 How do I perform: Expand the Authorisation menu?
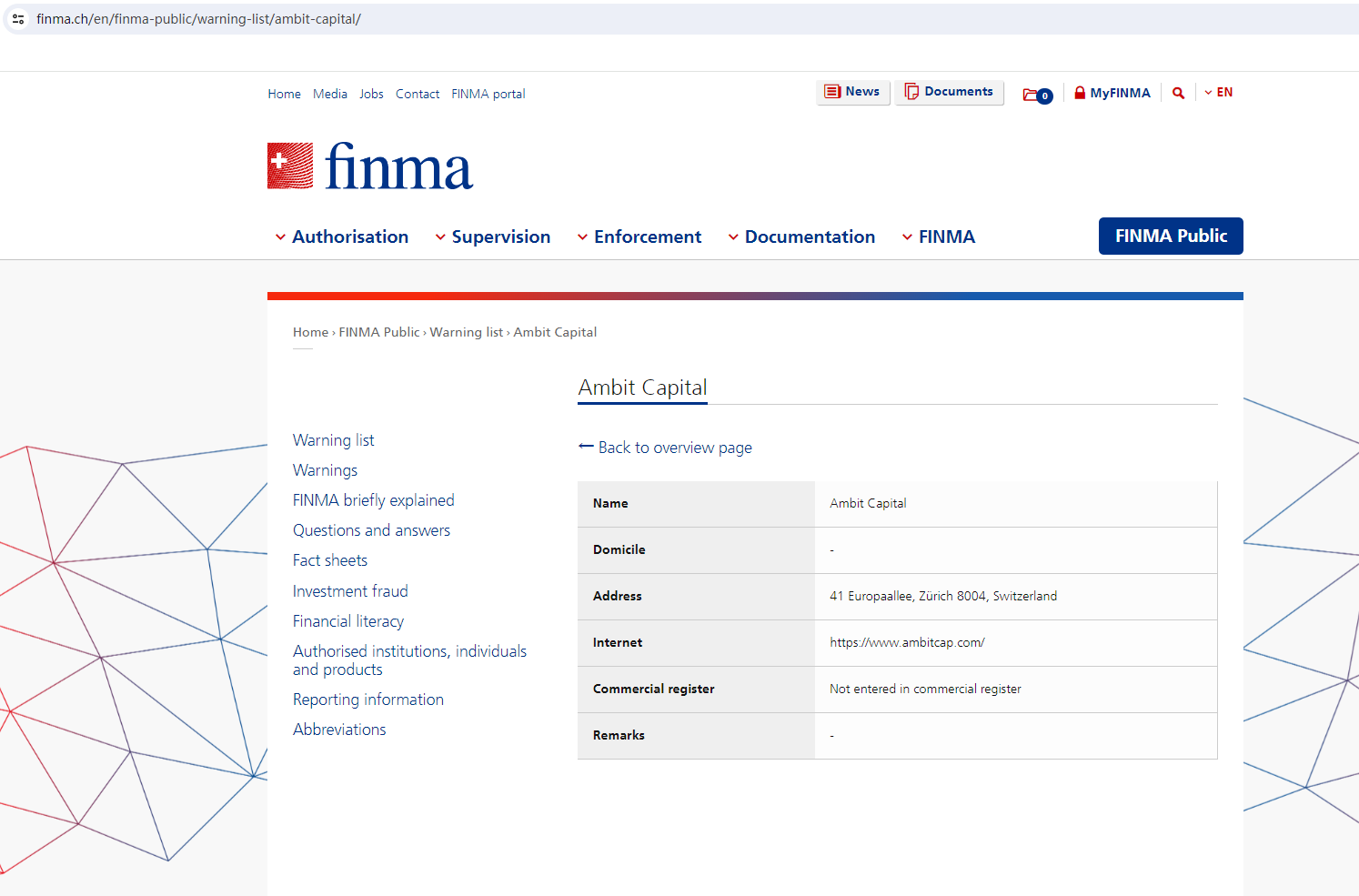[x=342, y=237]
